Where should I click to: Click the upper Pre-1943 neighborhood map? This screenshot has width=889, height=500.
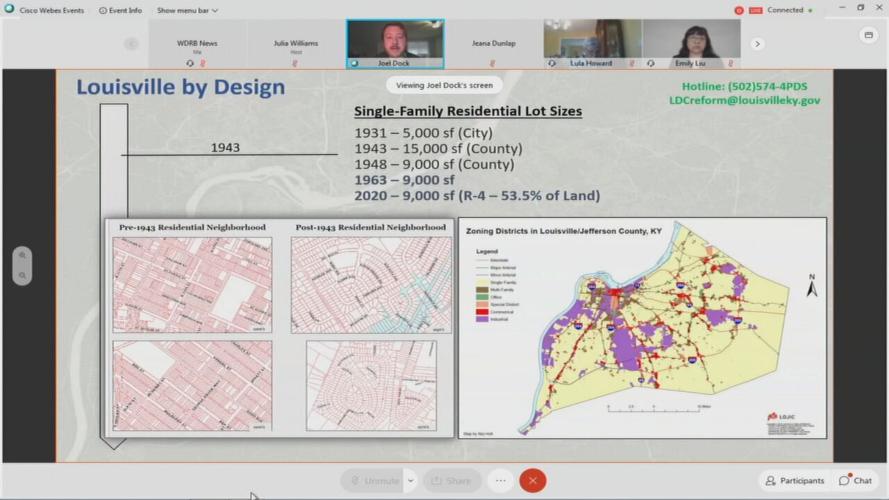pos(192,285)
